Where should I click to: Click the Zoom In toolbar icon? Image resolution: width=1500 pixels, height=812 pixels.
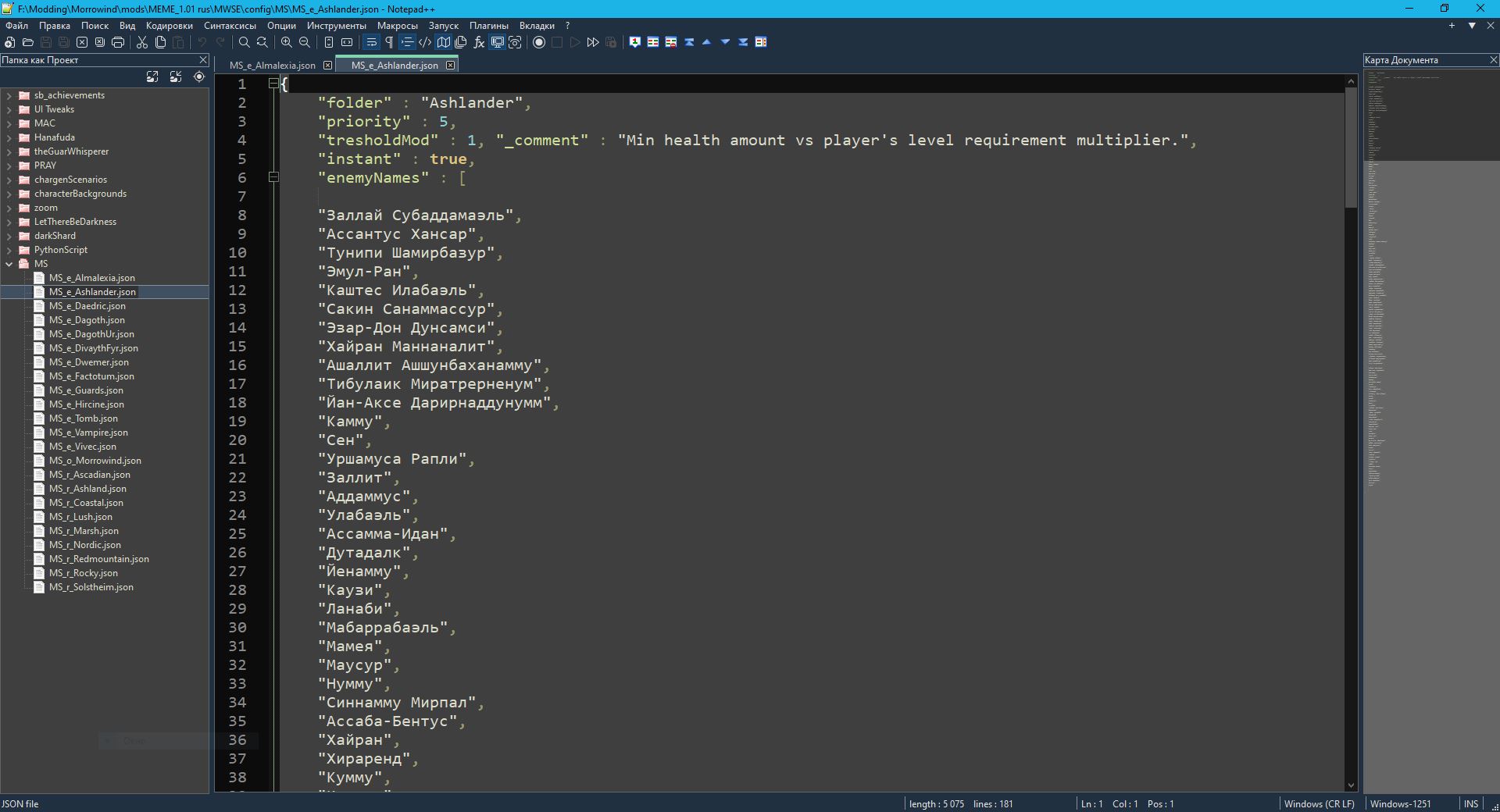[x=287, y=42]
